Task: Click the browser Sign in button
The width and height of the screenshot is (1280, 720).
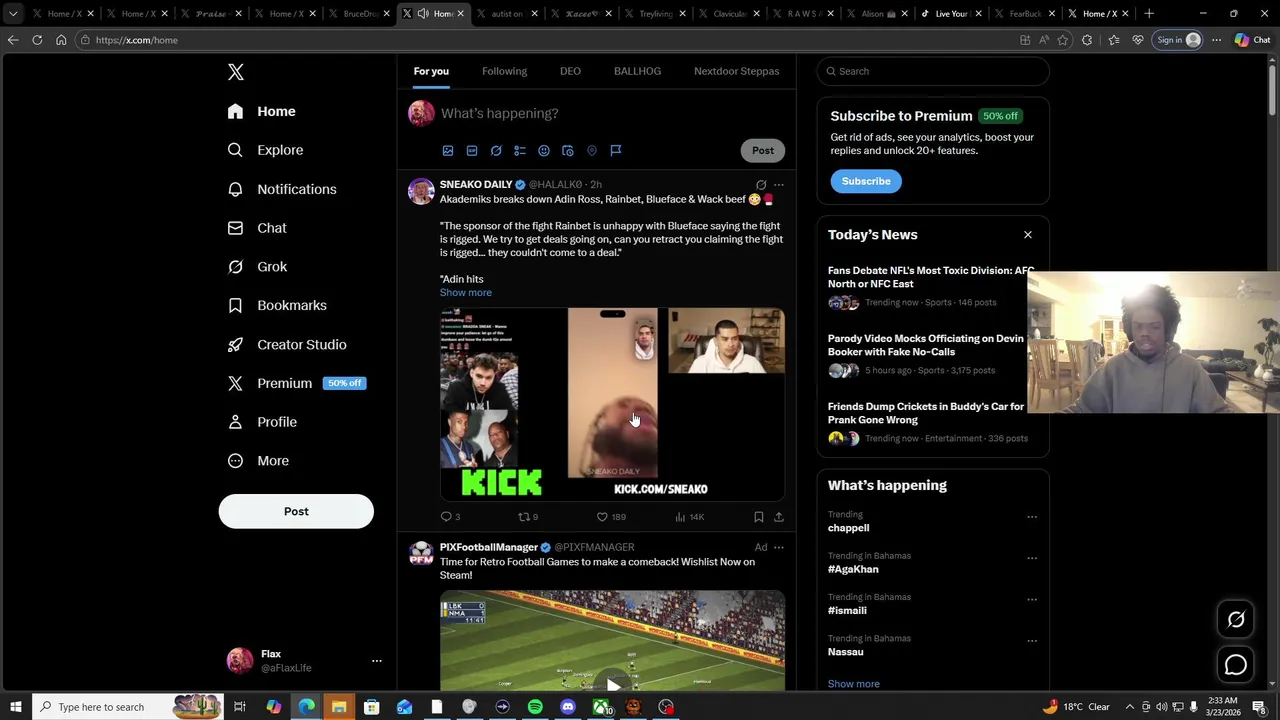Action: tap(1178, 40)
